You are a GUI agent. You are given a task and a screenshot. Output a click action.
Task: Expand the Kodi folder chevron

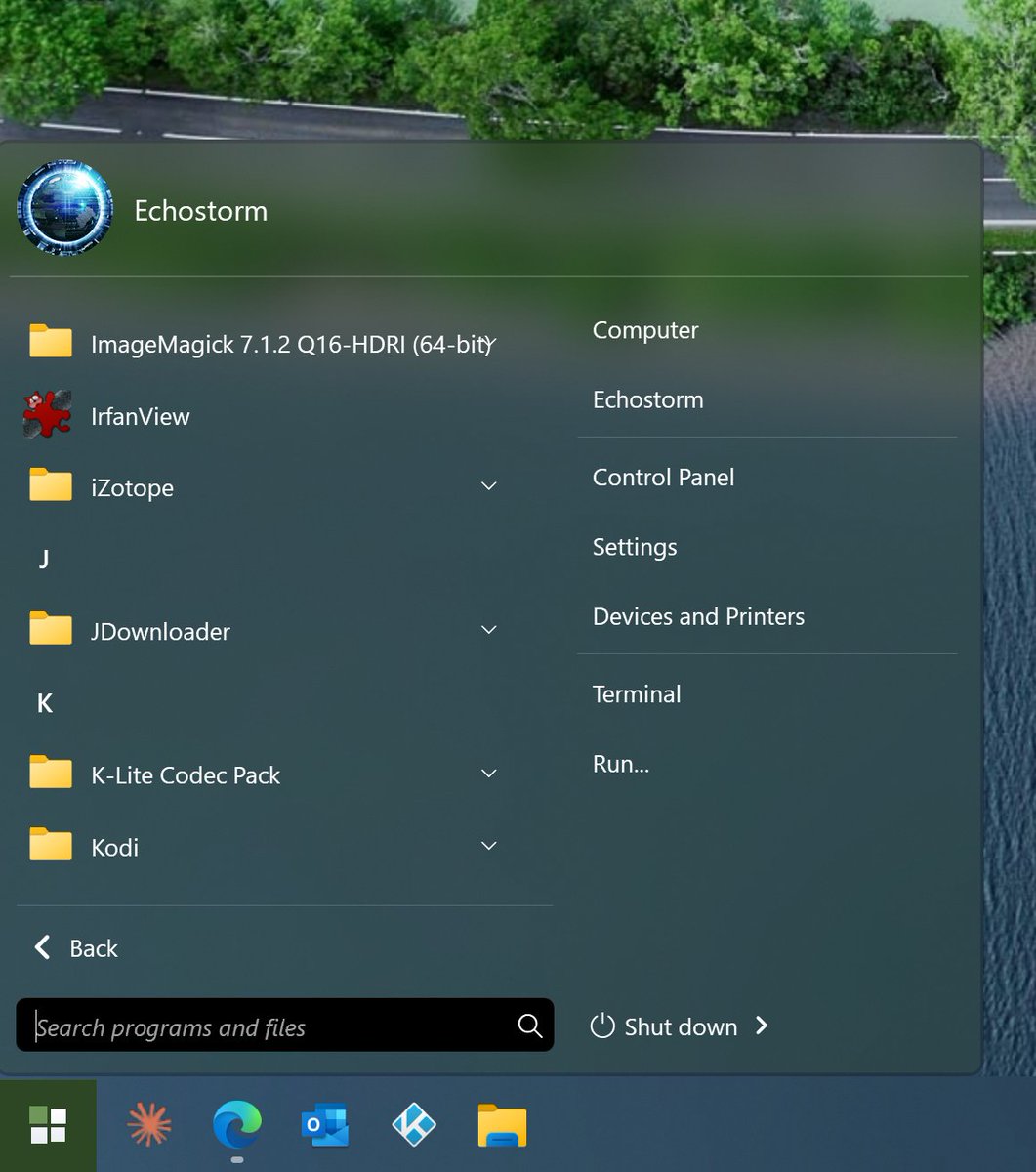pos(489,846)
